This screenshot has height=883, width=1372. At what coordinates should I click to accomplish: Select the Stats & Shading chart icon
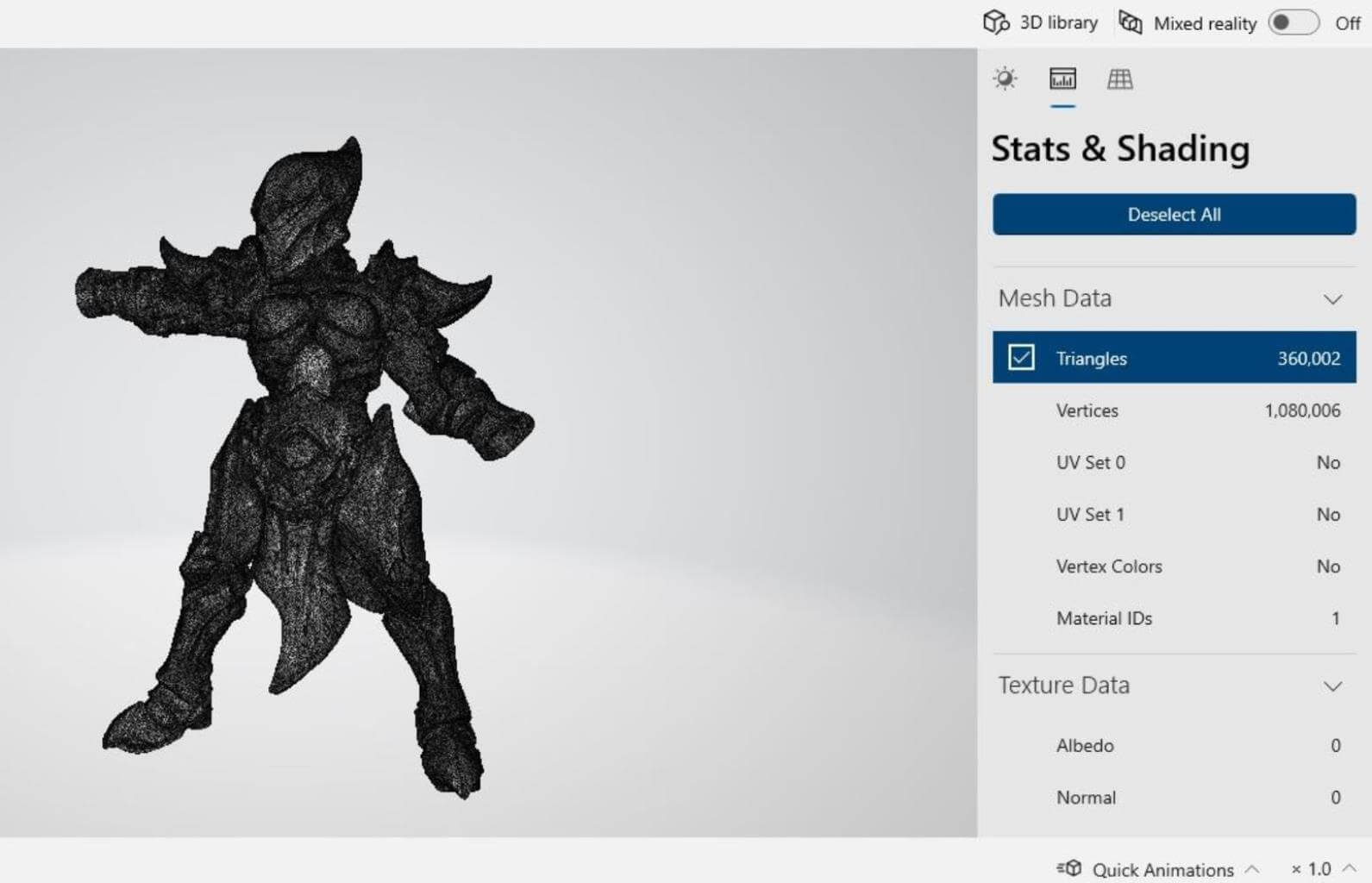[x=1062, y=79]
